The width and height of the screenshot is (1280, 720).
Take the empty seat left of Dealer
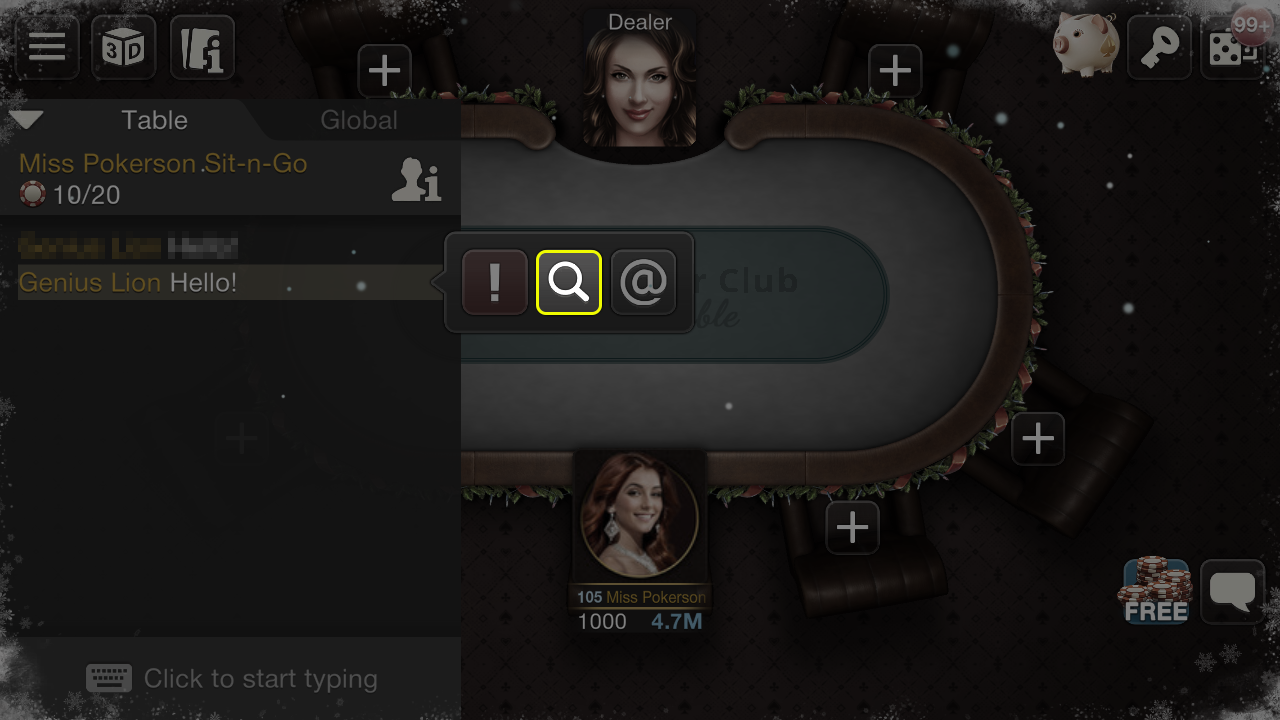385,71
